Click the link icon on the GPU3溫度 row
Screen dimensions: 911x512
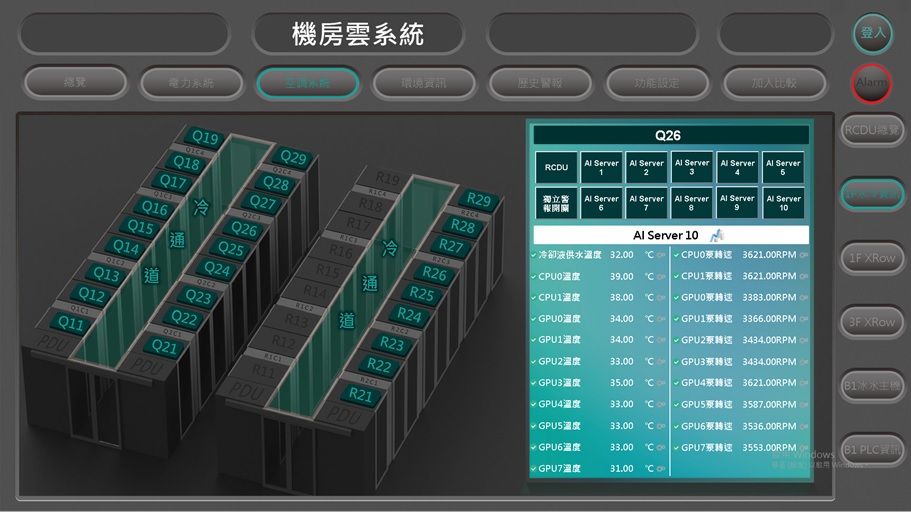tap(661, 383)
